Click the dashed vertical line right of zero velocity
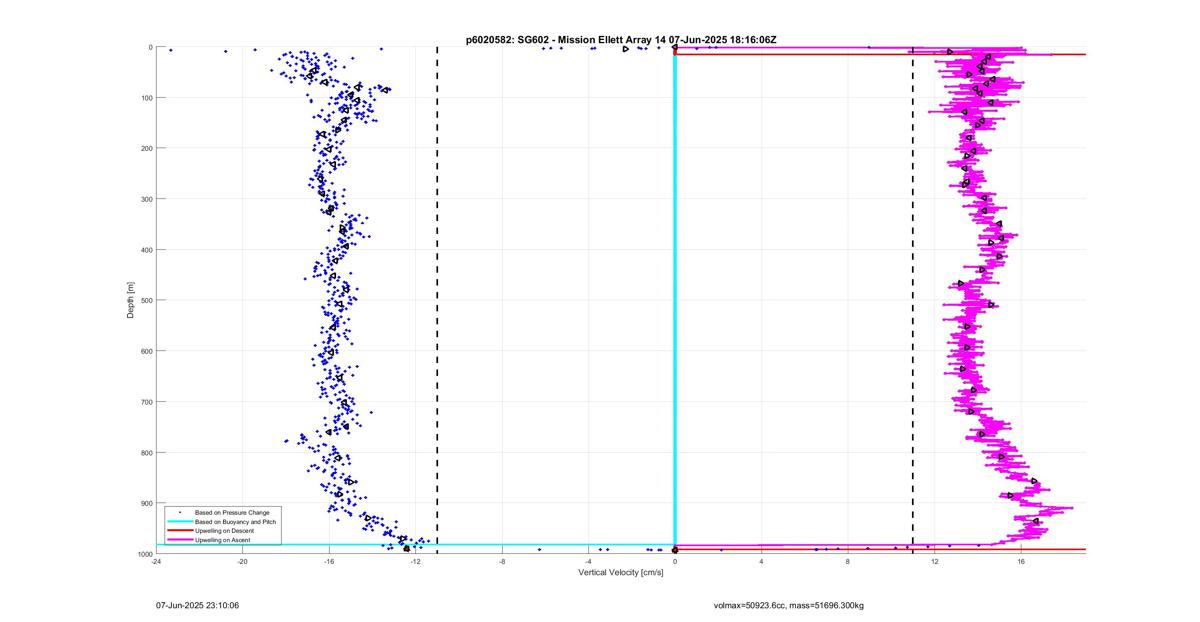Viewport: 1200px width, 622px height. 913,300
